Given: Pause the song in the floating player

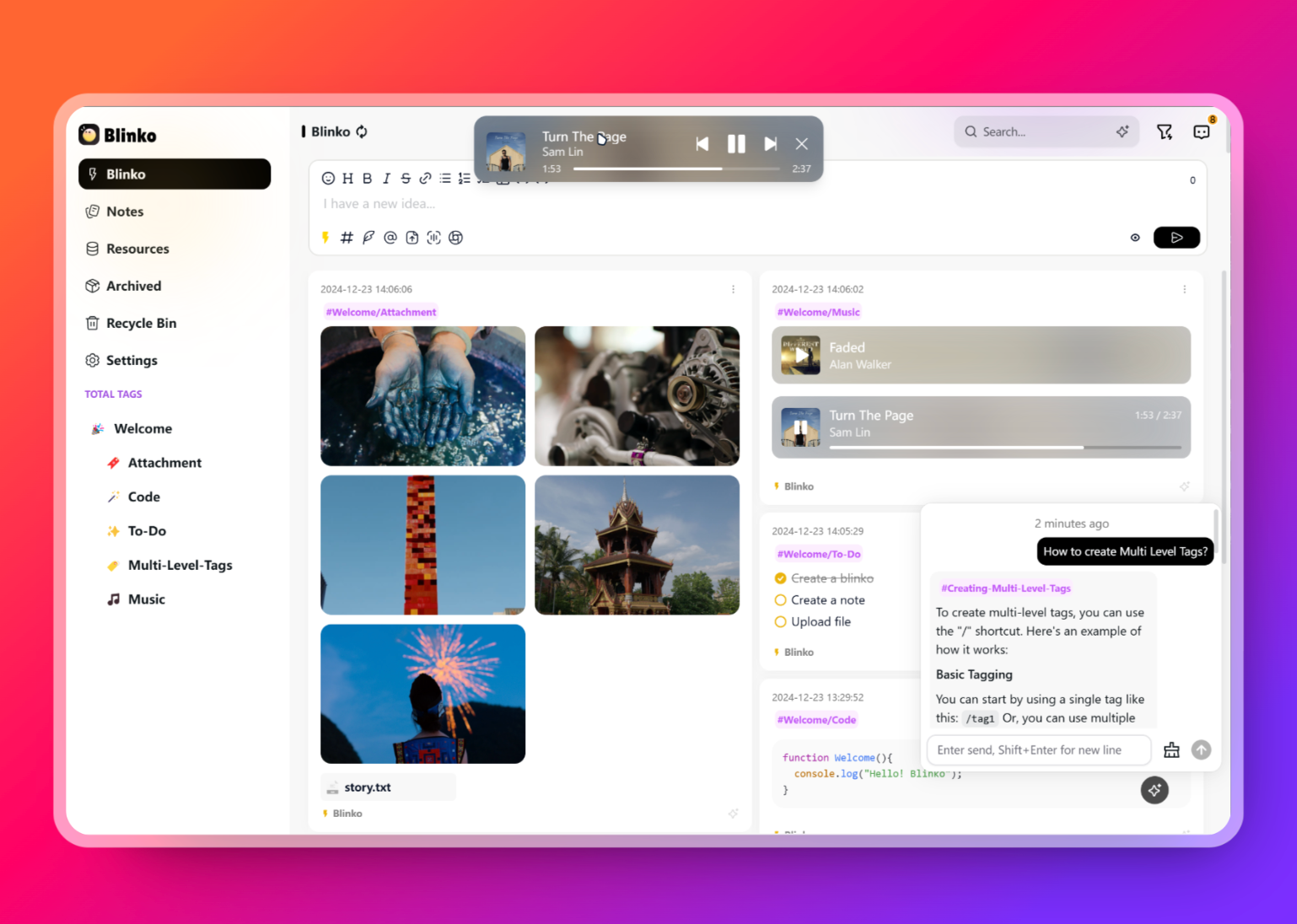Looking at the screenshot, I should click(x=736, y=144).
